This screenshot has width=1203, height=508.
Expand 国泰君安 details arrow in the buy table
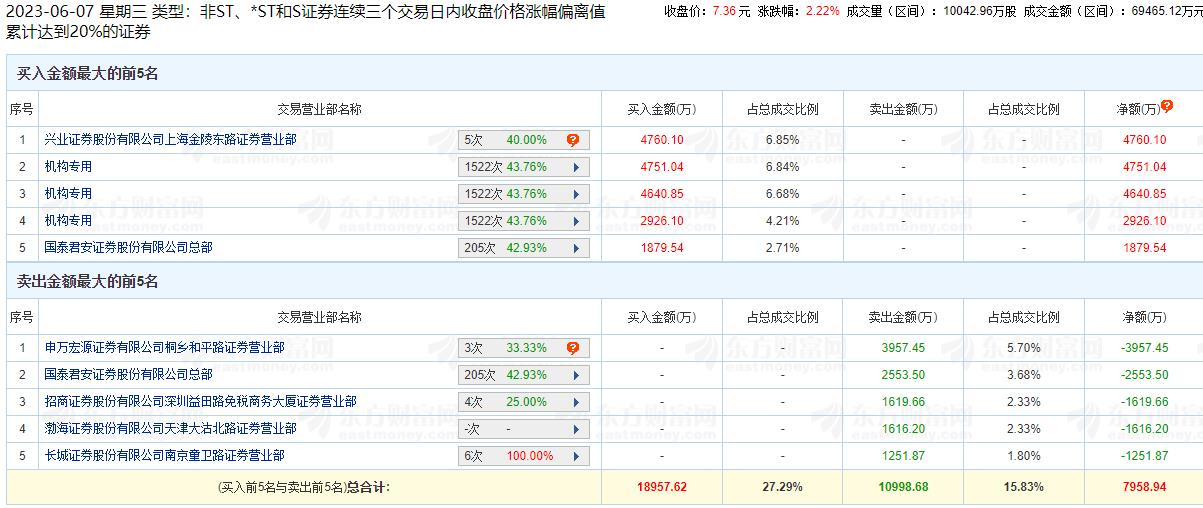(x=576, y=248)
